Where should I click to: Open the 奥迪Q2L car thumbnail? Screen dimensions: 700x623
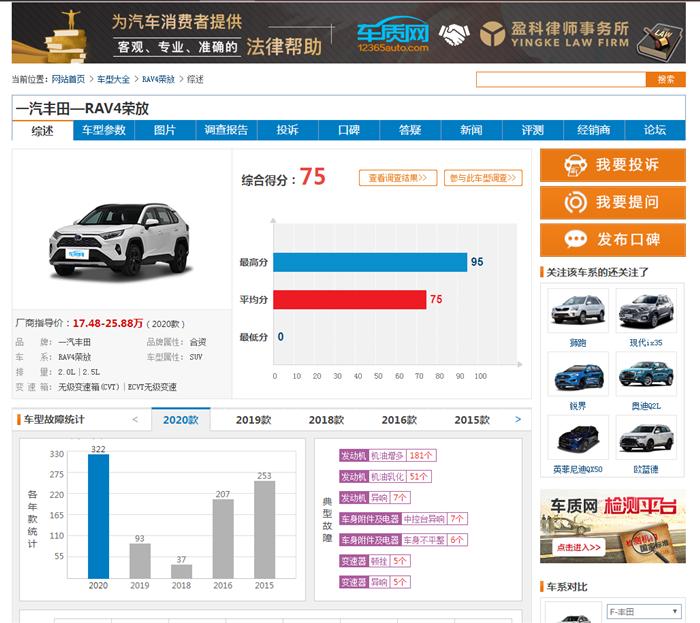coord(646,374)
